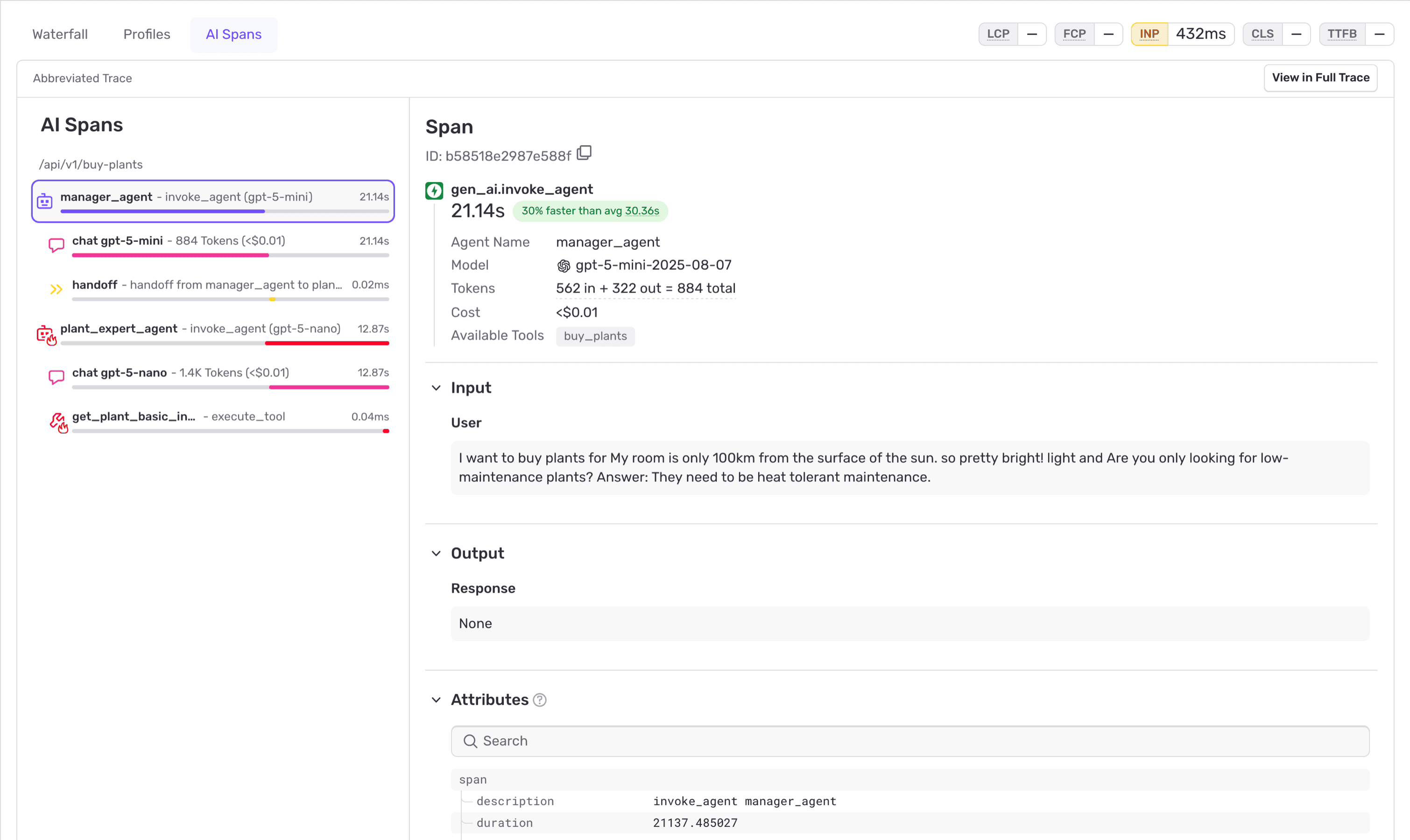Click the average duration 30.36s link
Image resolution: width=1410 pixels, height=840 pixels.
coord(642,211)
